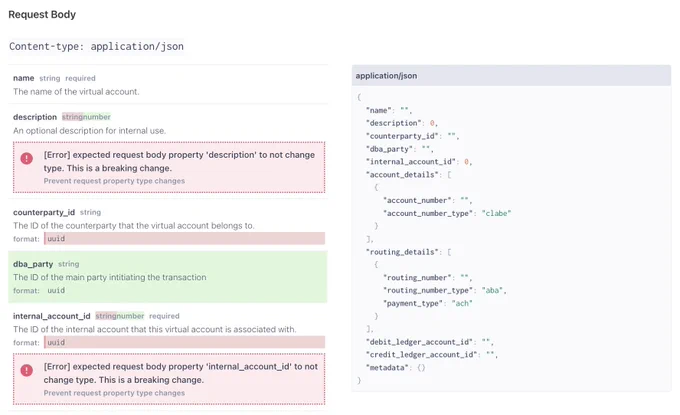Viewport: 680px width, 415px height.
Task: Click the string type label next to dba_party
Action: 69,264
